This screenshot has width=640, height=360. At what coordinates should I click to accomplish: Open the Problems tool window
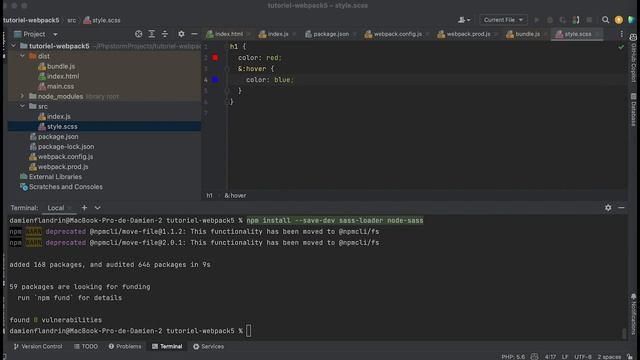pyautogui.click(x=125, y=347)
